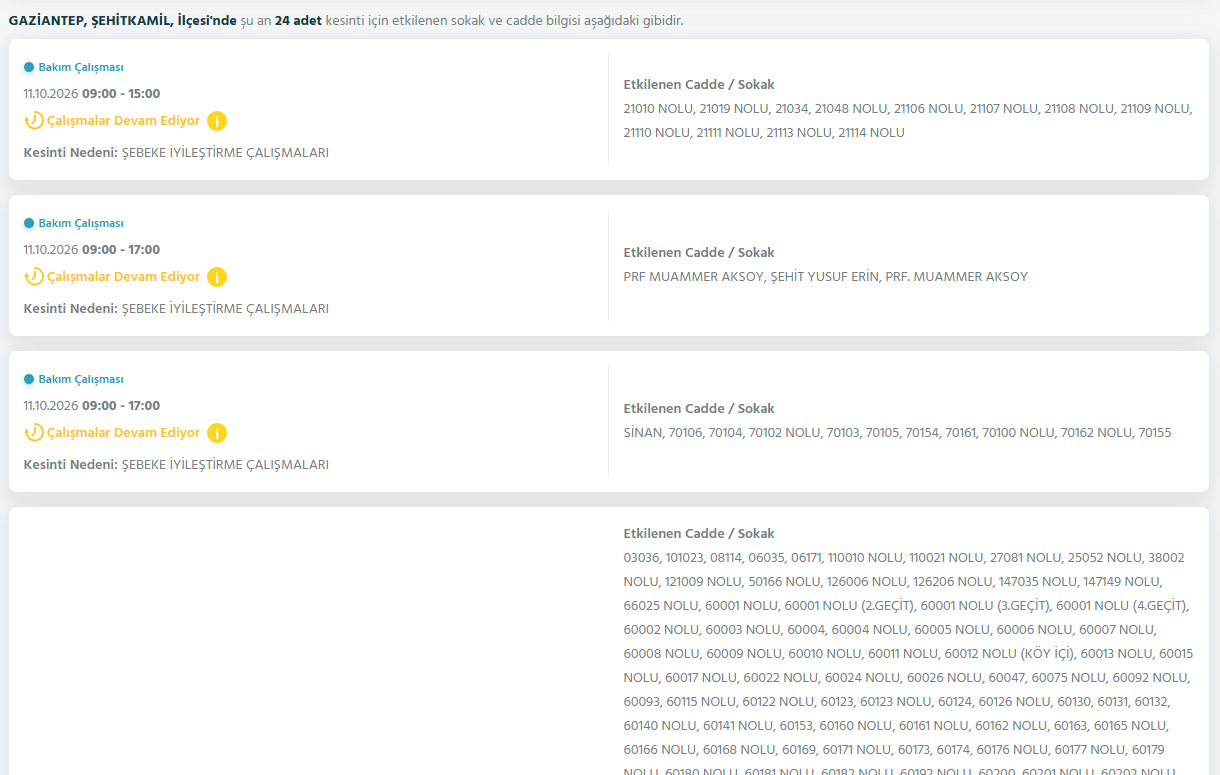The width and height of the screenshot is (1220, 775).
Task: Click Kesinti Nedeni text in first card
Action: coord(71,153)
